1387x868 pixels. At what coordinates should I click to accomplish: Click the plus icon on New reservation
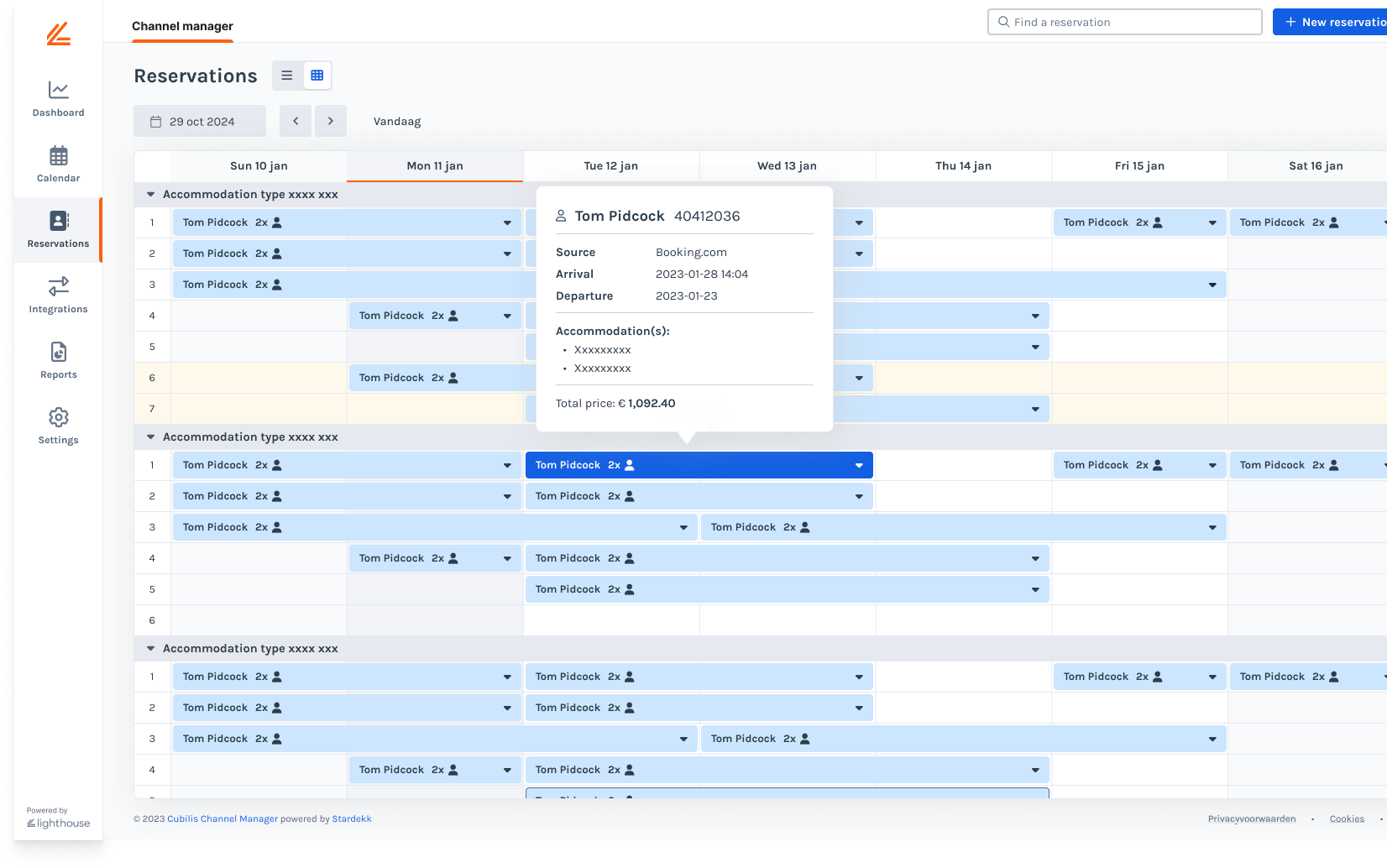point(1290,22)
